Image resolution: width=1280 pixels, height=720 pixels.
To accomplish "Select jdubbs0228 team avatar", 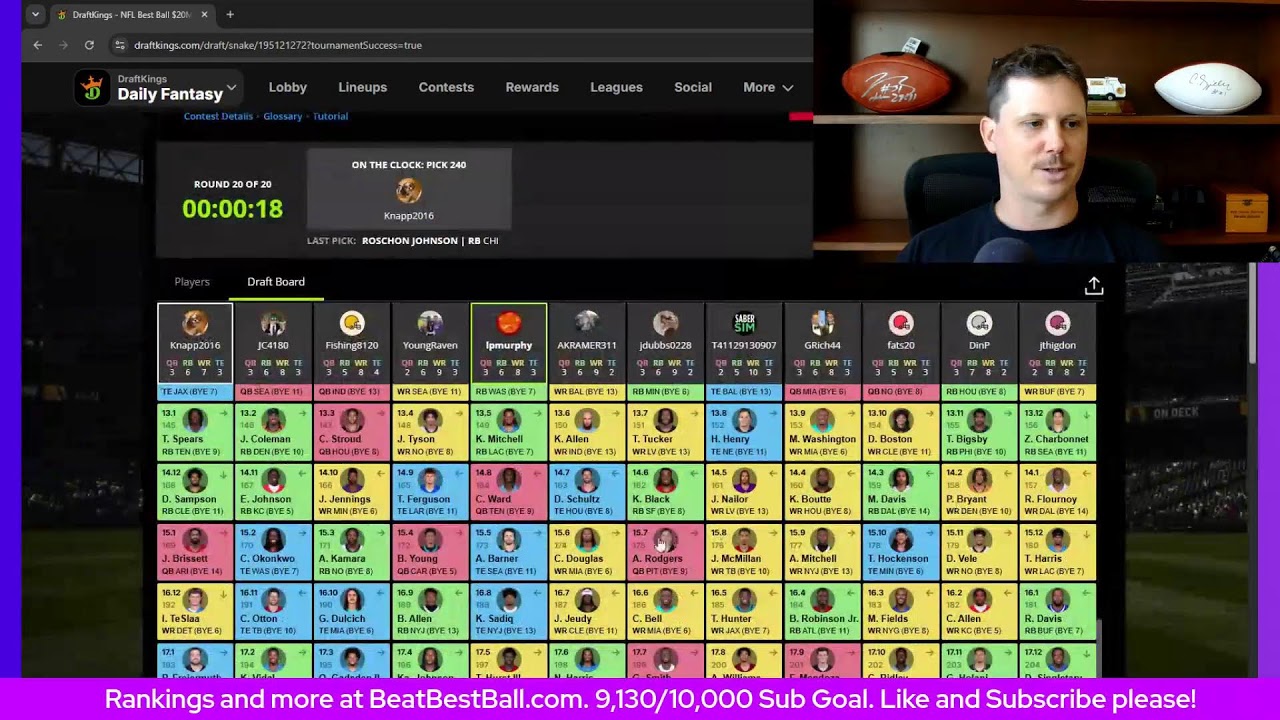I will pyautogui.click(x=665, y=323).
